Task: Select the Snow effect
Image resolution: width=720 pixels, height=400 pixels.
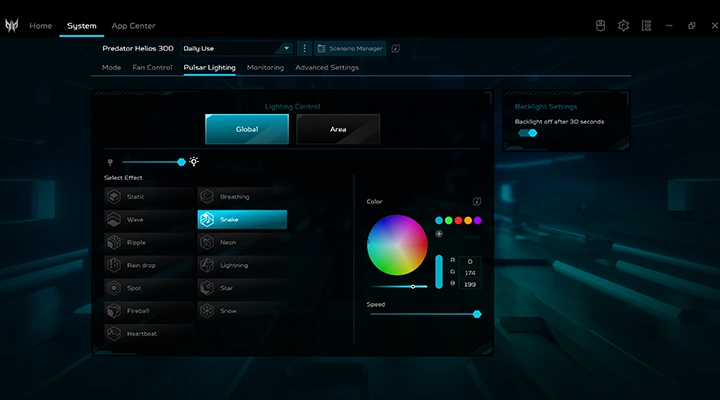Action: pyautogui.click(x=242, y=311)
